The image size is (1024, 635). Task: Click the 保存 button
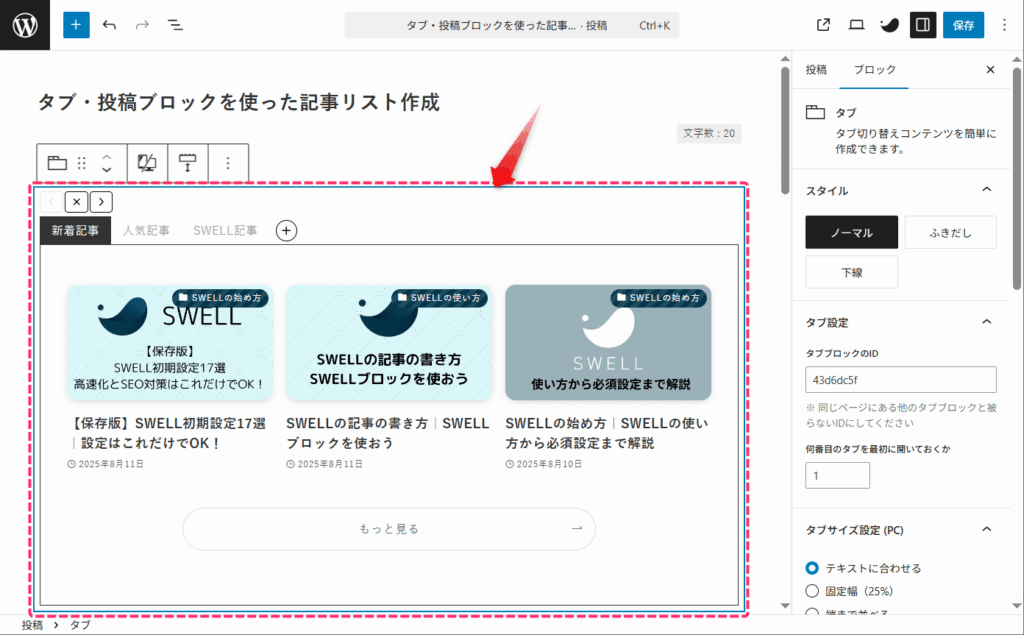(963, 25)
